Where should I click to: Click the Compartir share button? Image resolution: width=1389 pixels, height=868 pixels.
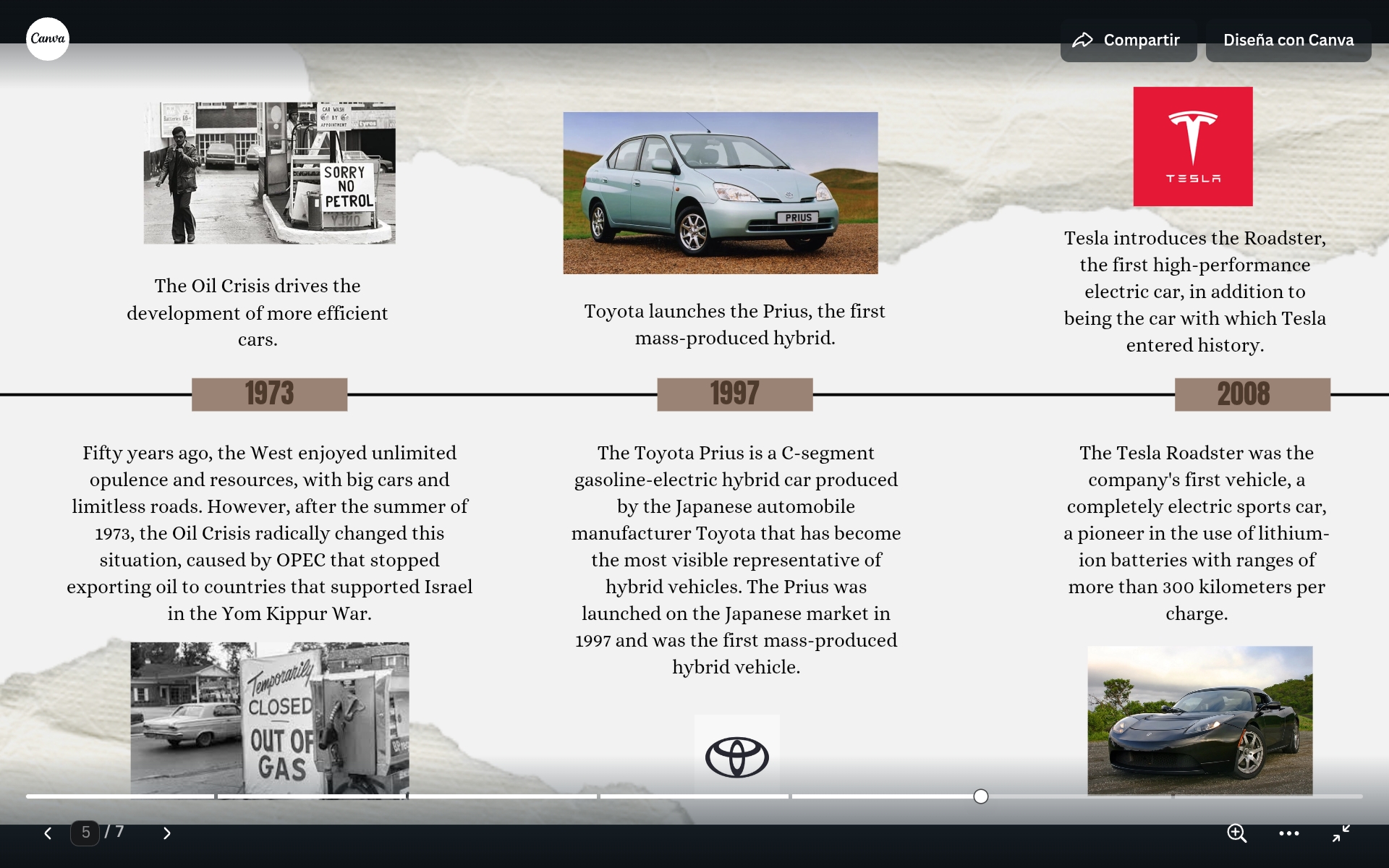pyautogui.click(x=1128, y=41)
